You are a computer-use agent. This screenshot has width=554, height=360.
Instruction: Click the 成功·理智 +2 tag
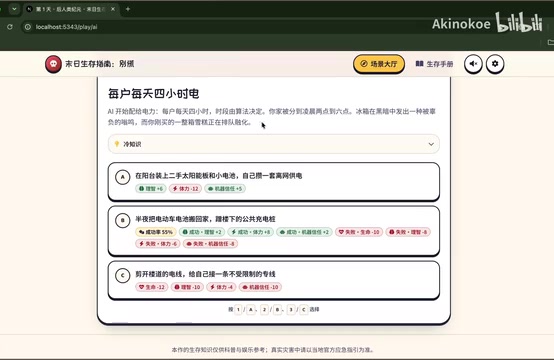tap(202, 232)
